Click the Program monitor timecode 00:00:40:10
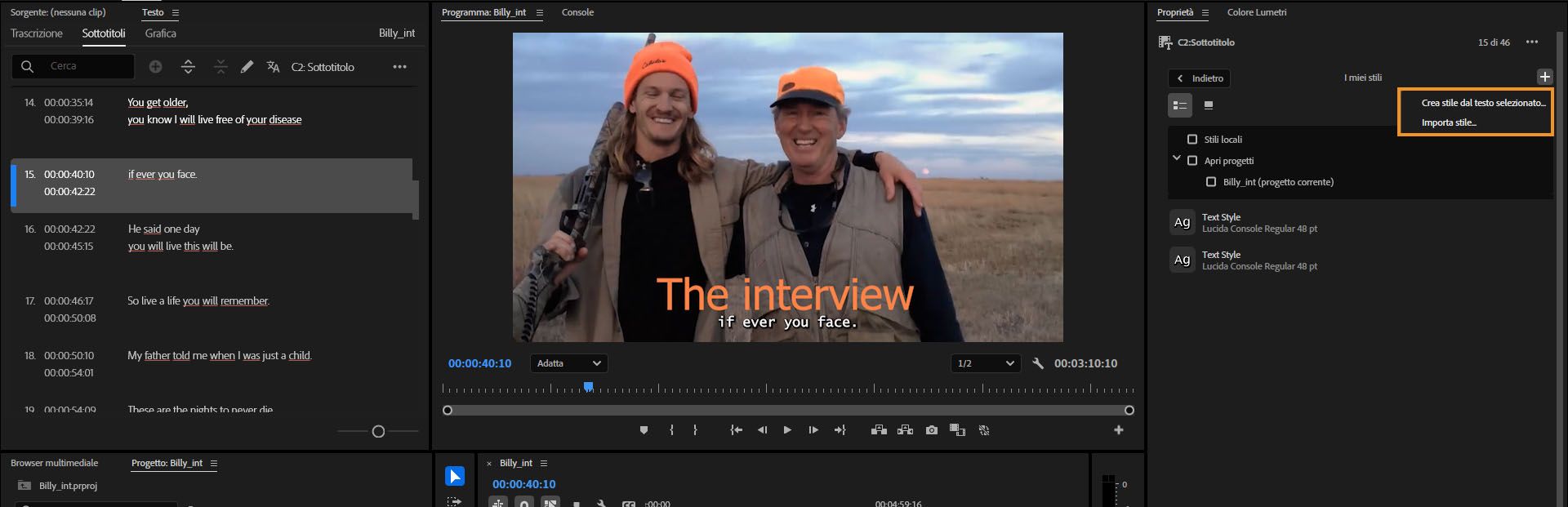Viewport: 1568px width, 507px height. tap(479, 363)
